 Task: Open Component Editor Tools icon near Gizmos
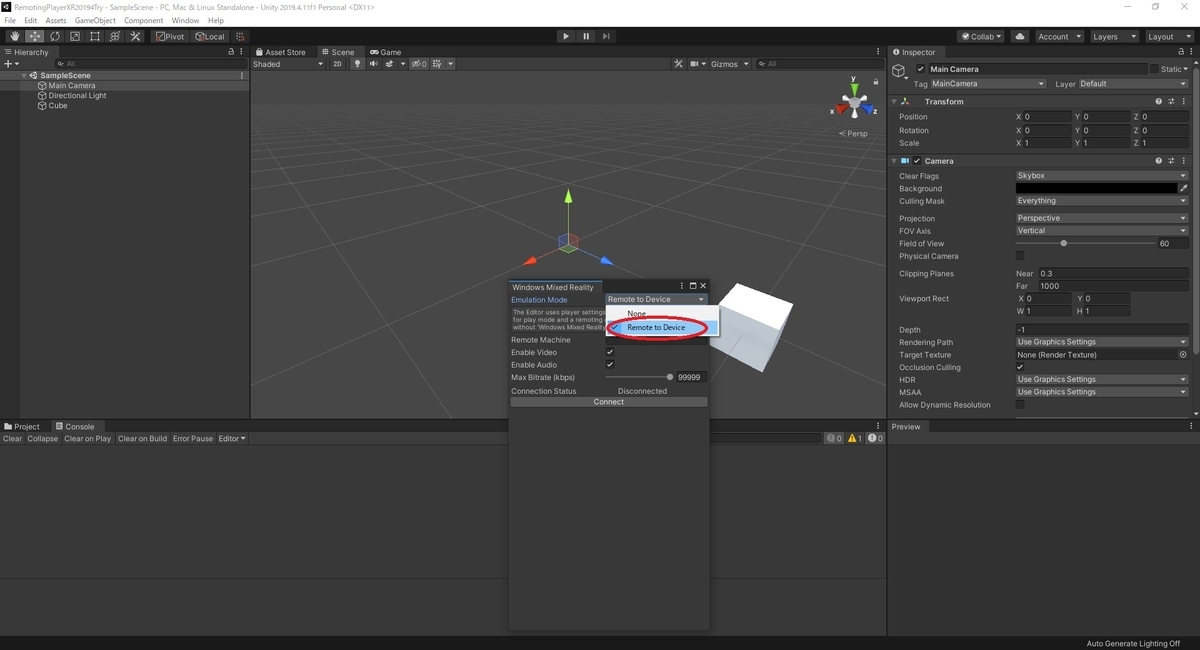pos(679,64)
